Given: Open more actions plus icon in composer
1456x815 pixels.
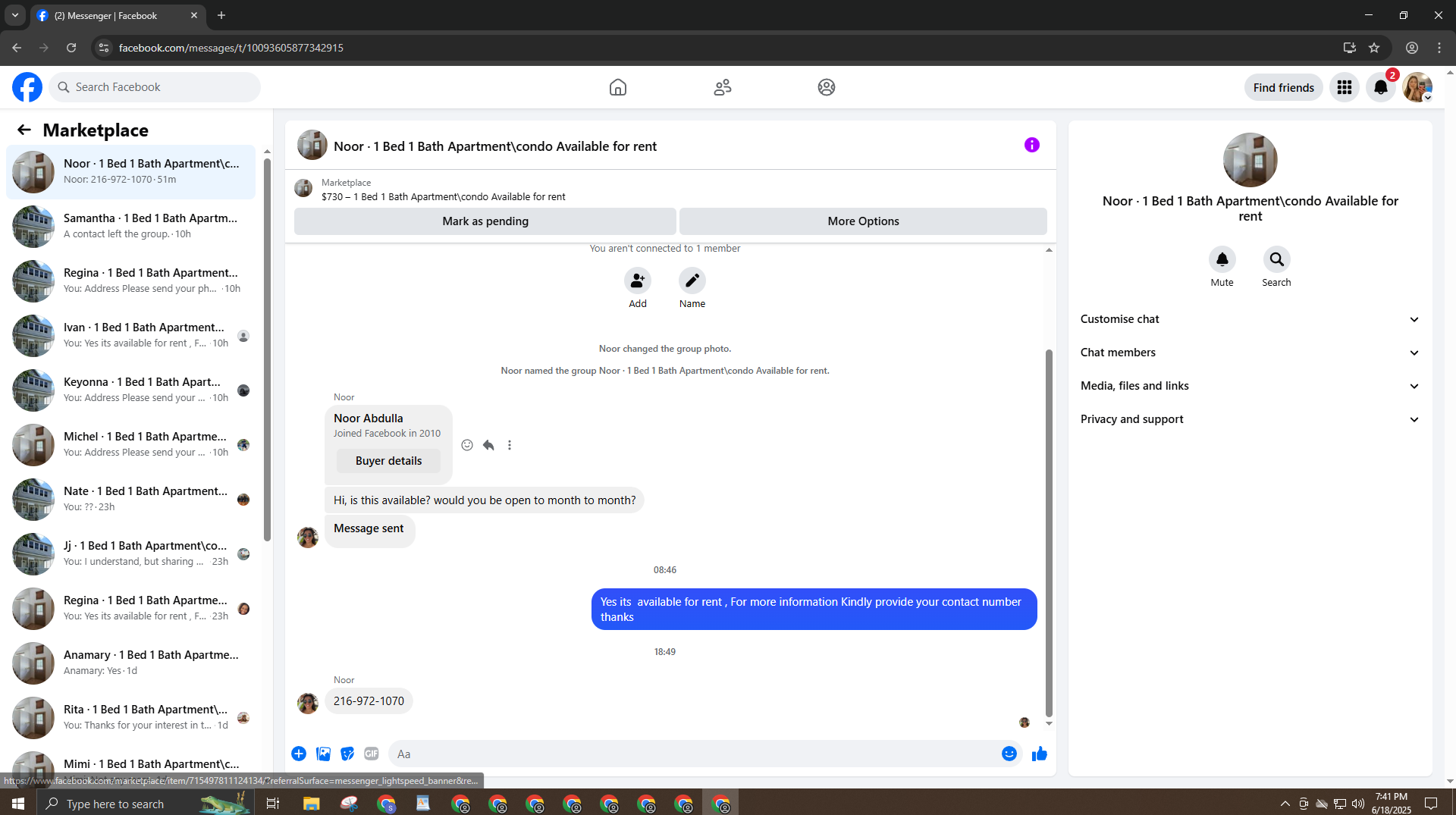Looking at the screenshot, I should (x=299, y=754).
